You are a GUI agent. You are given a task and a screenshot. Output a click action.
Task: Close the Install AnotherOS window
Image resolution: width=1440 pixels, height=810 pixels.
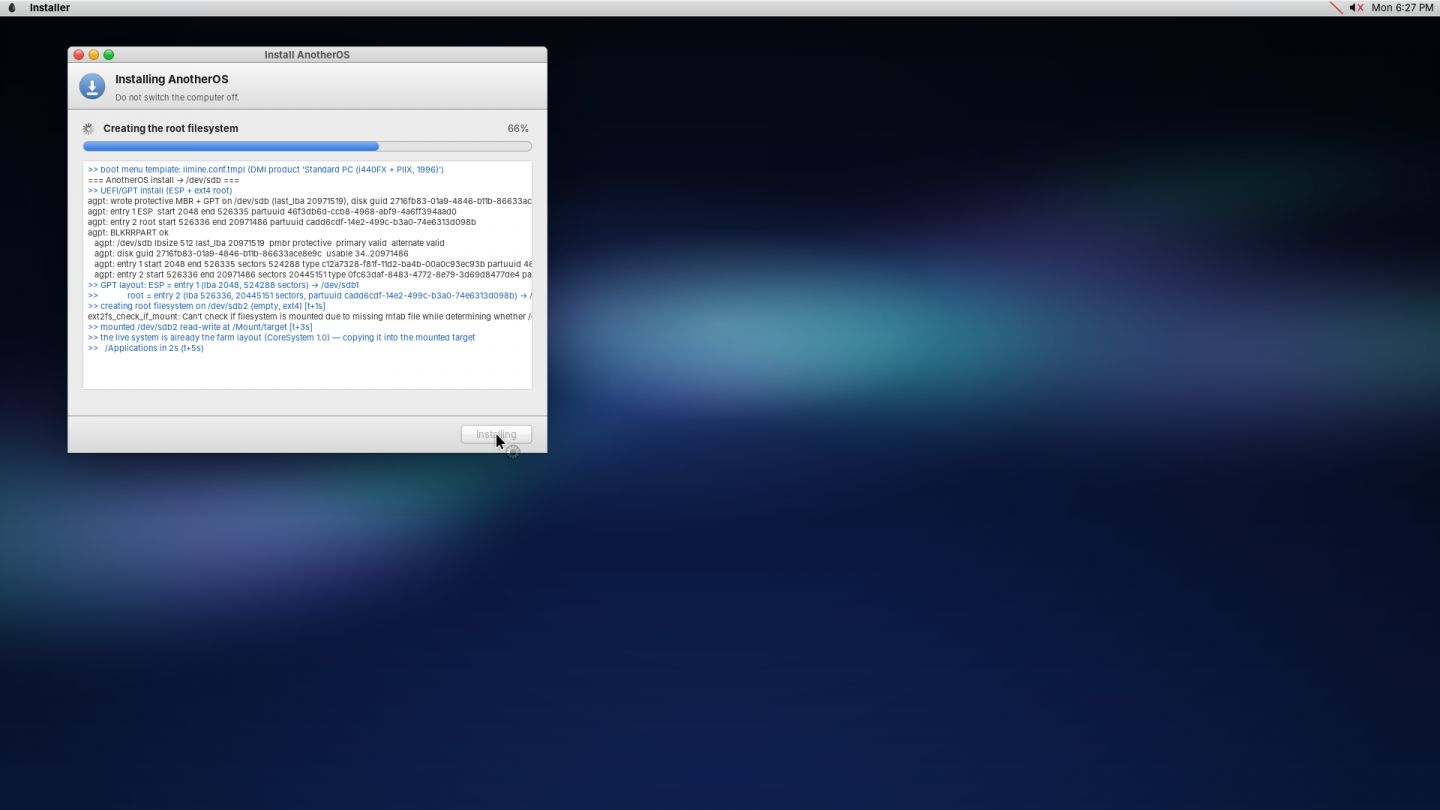point(79,55)
